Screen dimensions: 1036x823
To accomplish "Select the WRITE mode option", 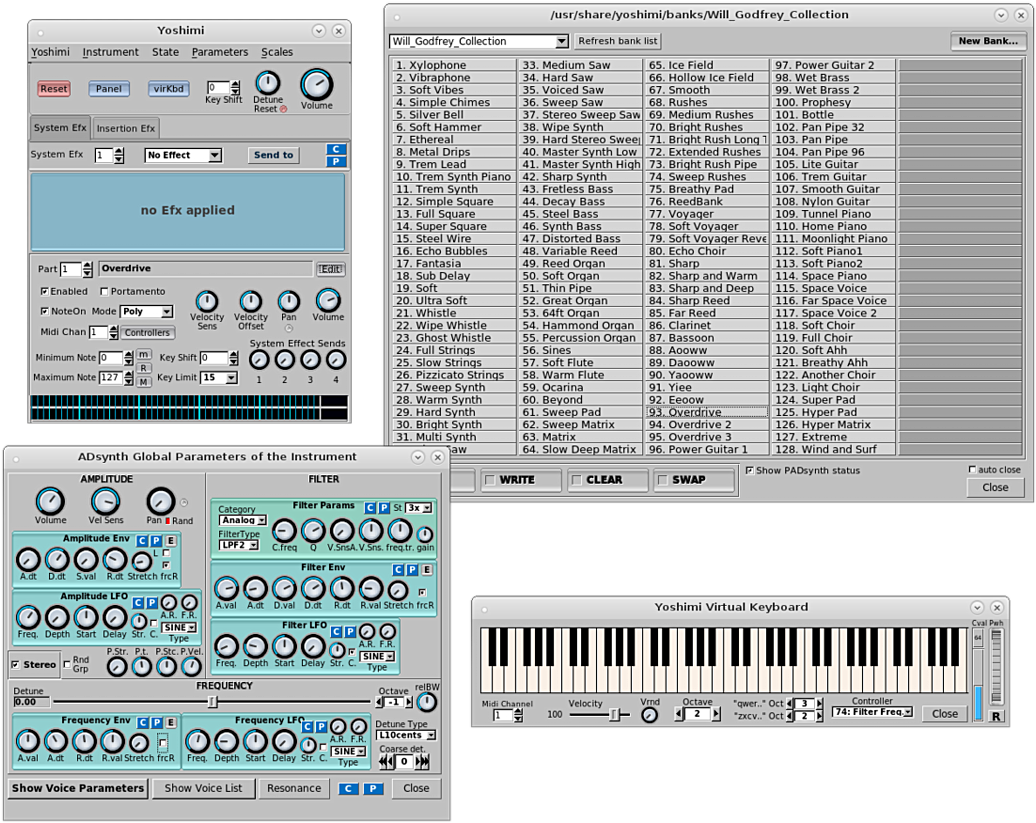I will tap(521, 480).
